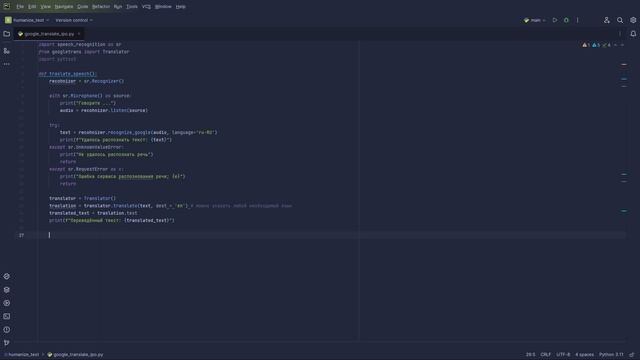Viewport: 640px width, 360px height.
Task: Open the PyCharm main logo menu
Action: tap(7, 6)
